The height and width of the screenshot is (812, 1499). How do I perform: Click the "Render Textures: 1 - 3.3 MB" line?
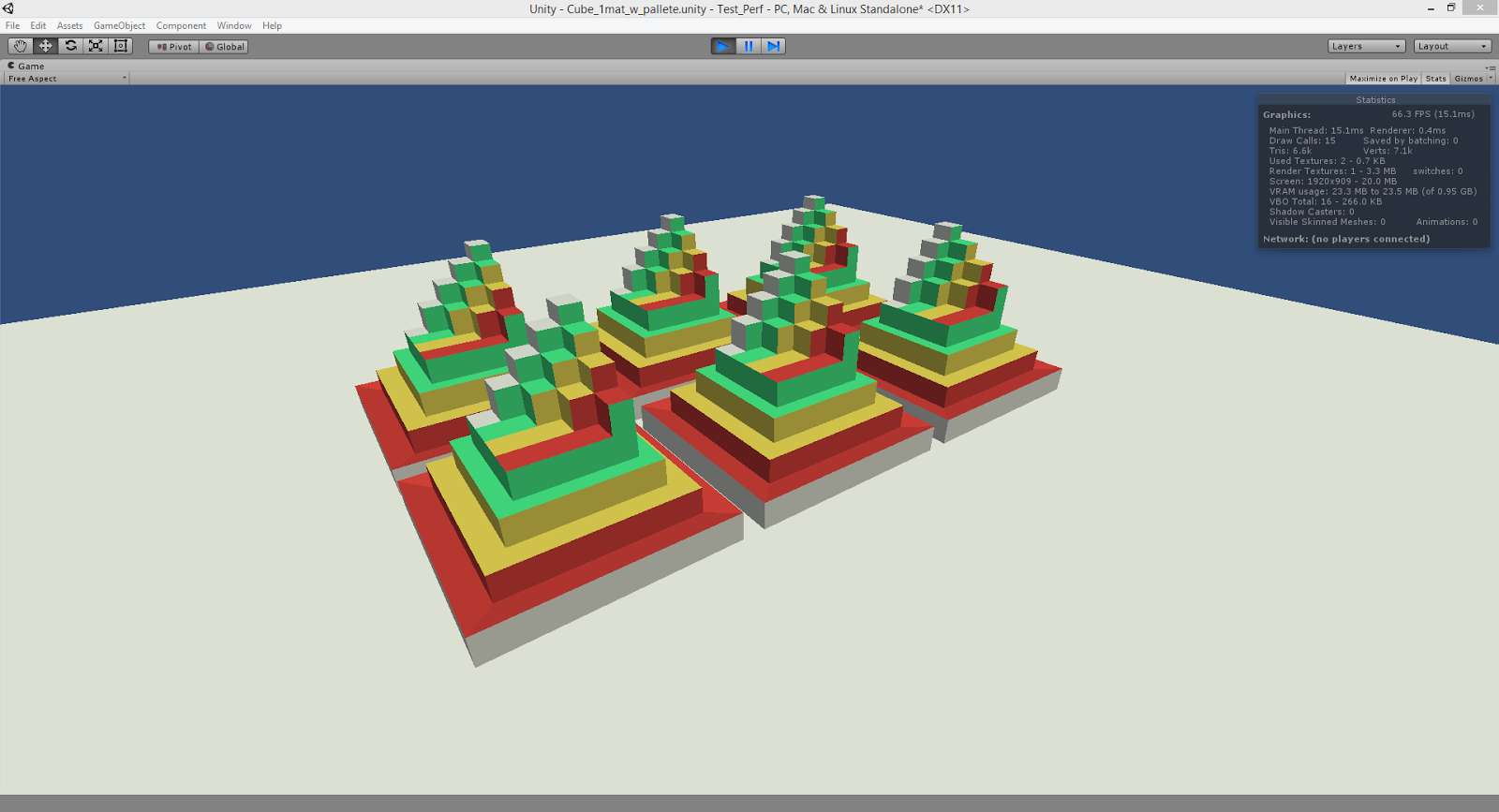(1332, 171)
